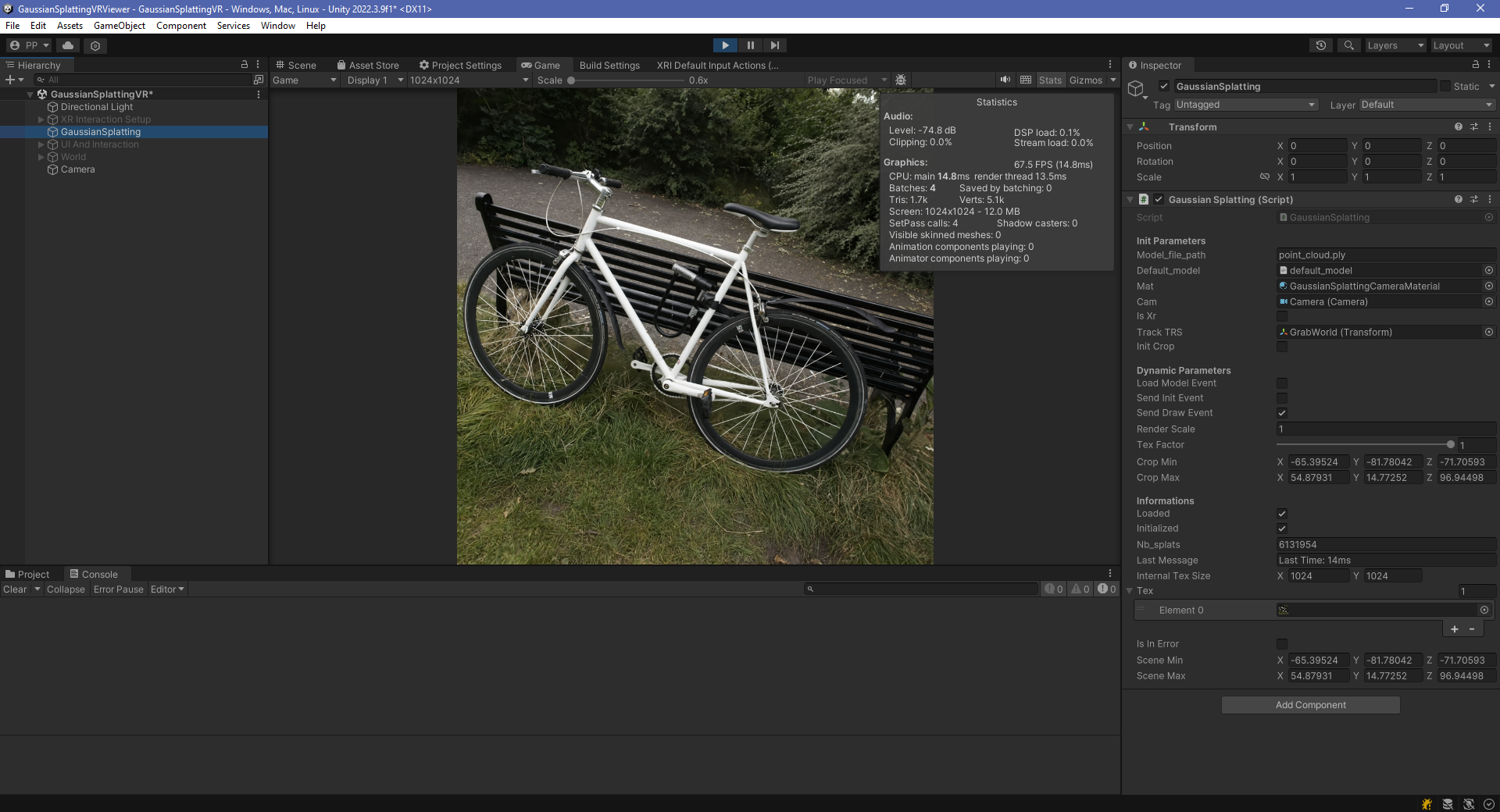Open Gaussian Splatting script help icon
This screenshot has height=812, width=1500.
1458,199
